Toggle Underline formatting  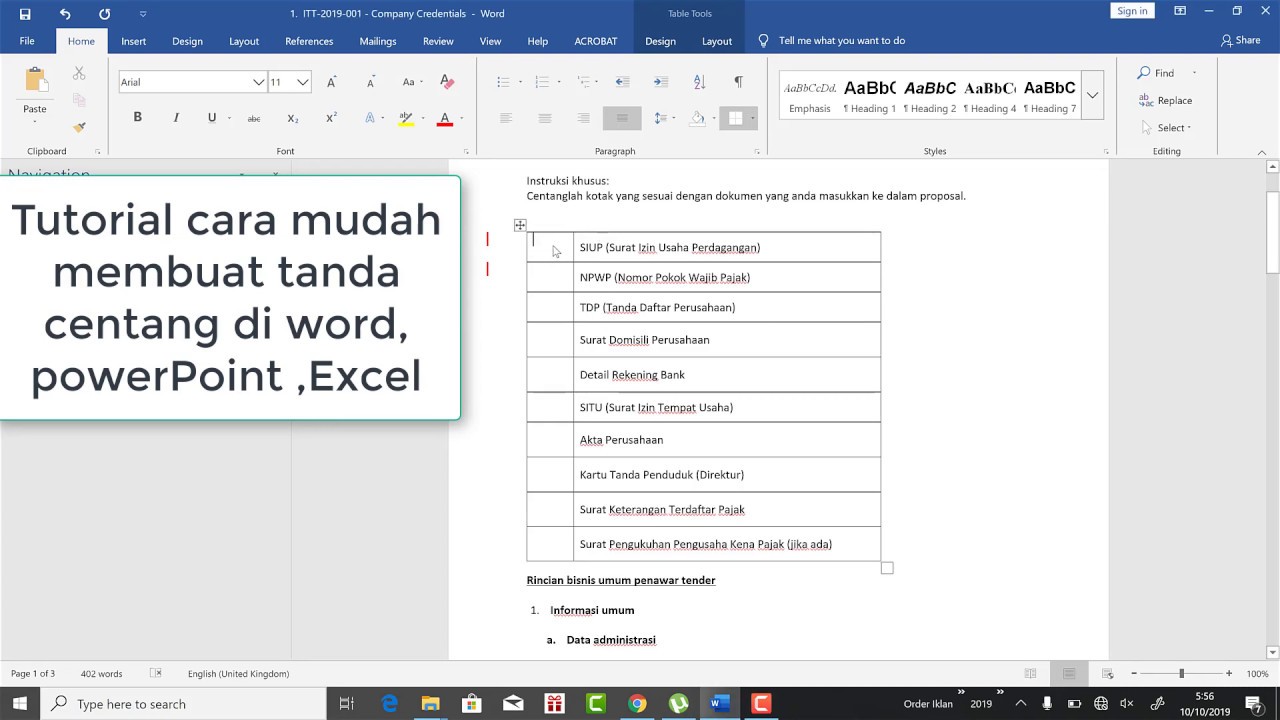(x=212, y=118)
